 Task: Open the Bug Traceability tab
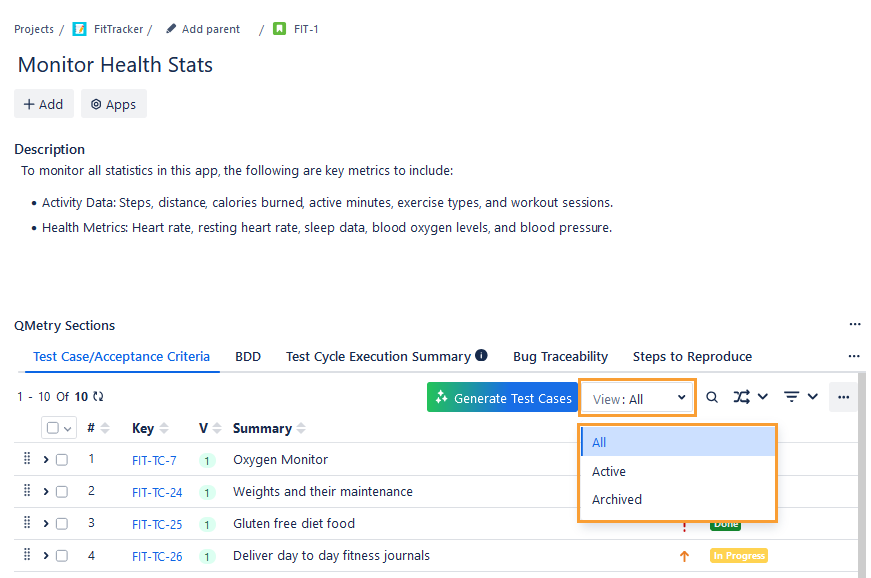click(560, 356)
